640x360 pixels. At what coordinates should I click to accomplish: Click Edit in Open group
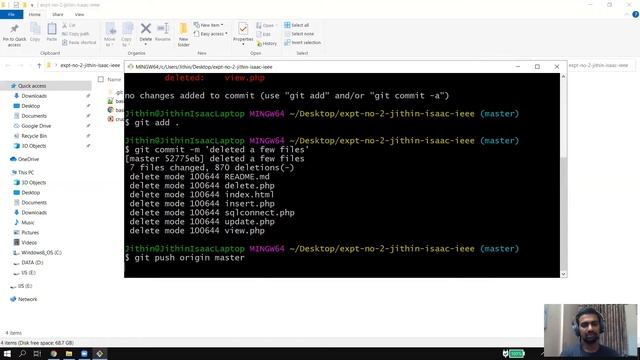pyautogui.click(x=264, y=34)
